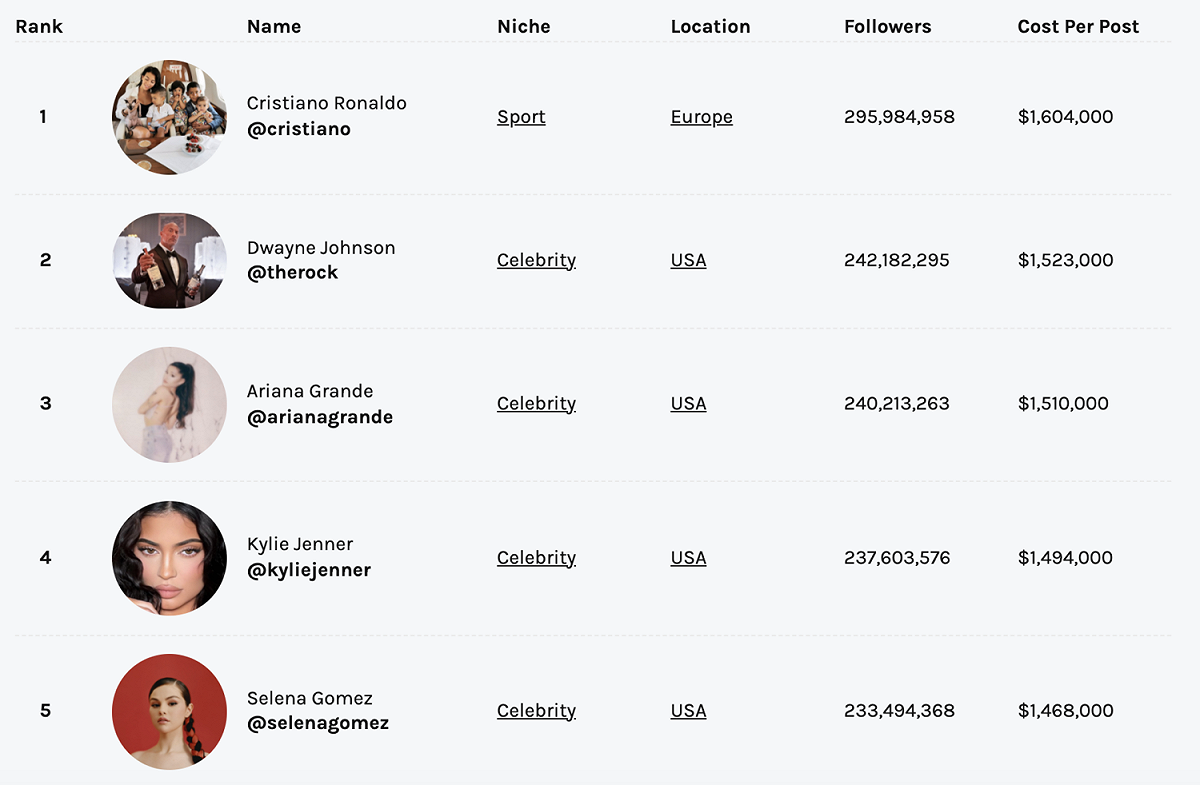Select the @kyliejenner handle
Viewport: 1200px width, 785px height.
309,570
